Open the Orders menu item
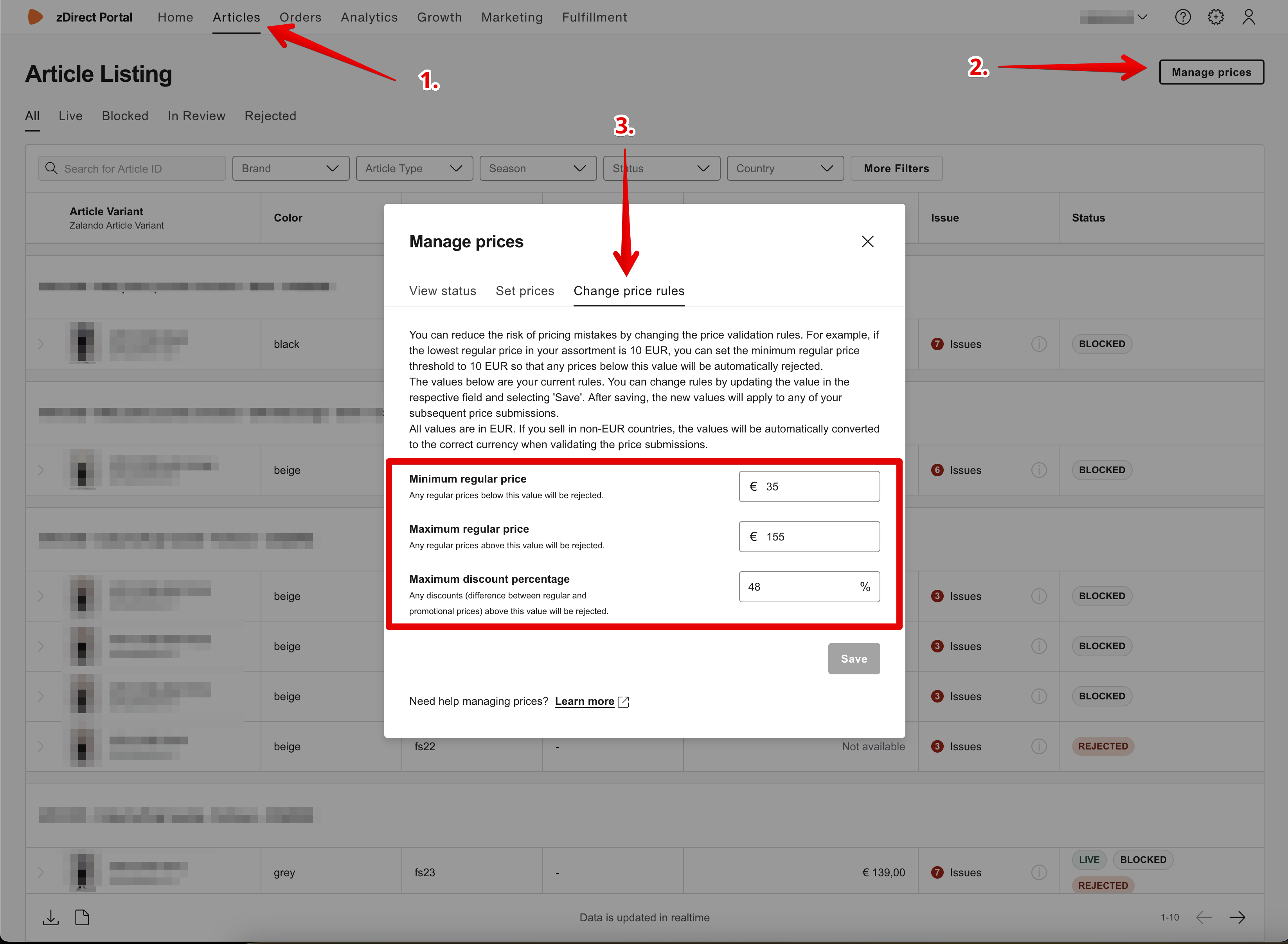Viewport: 1288px width, 944px height. click(x=300, y=17)
